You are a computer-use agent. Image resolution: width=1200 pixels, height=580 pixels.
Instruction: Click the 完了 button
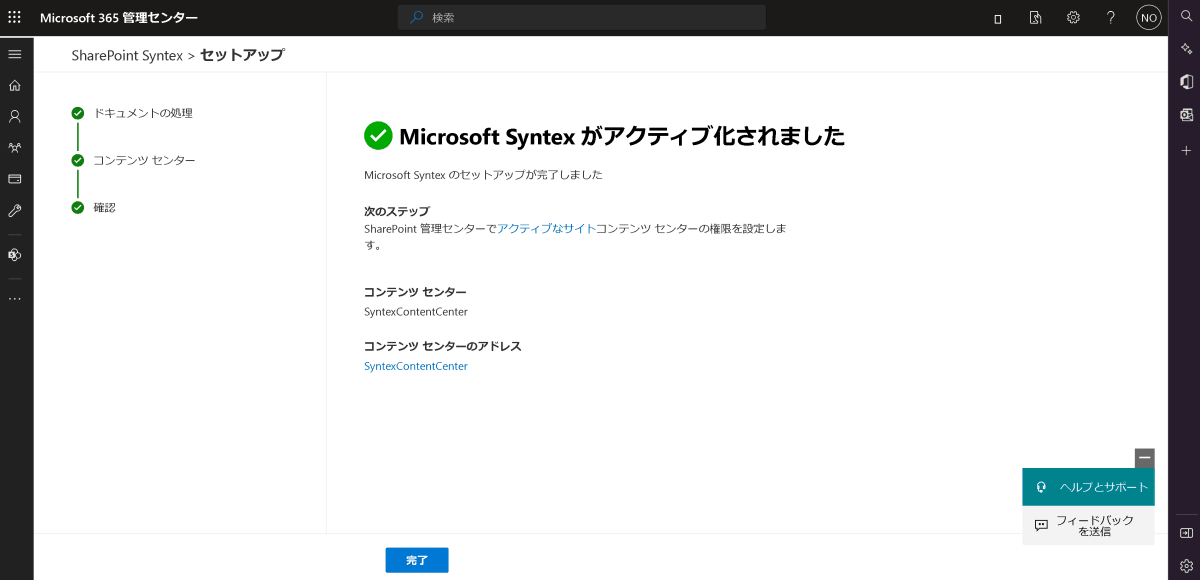tap(417, 560)
